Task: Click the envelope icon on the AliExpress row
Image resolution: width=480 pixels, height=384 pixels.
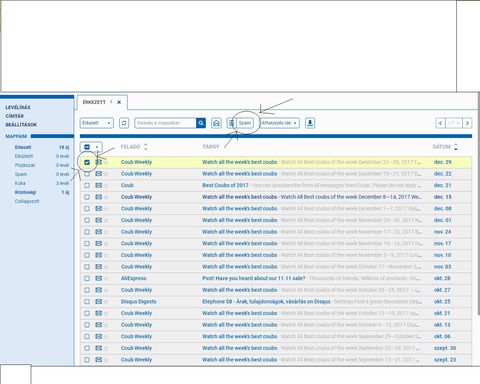Action: click(x=99, y=278)
